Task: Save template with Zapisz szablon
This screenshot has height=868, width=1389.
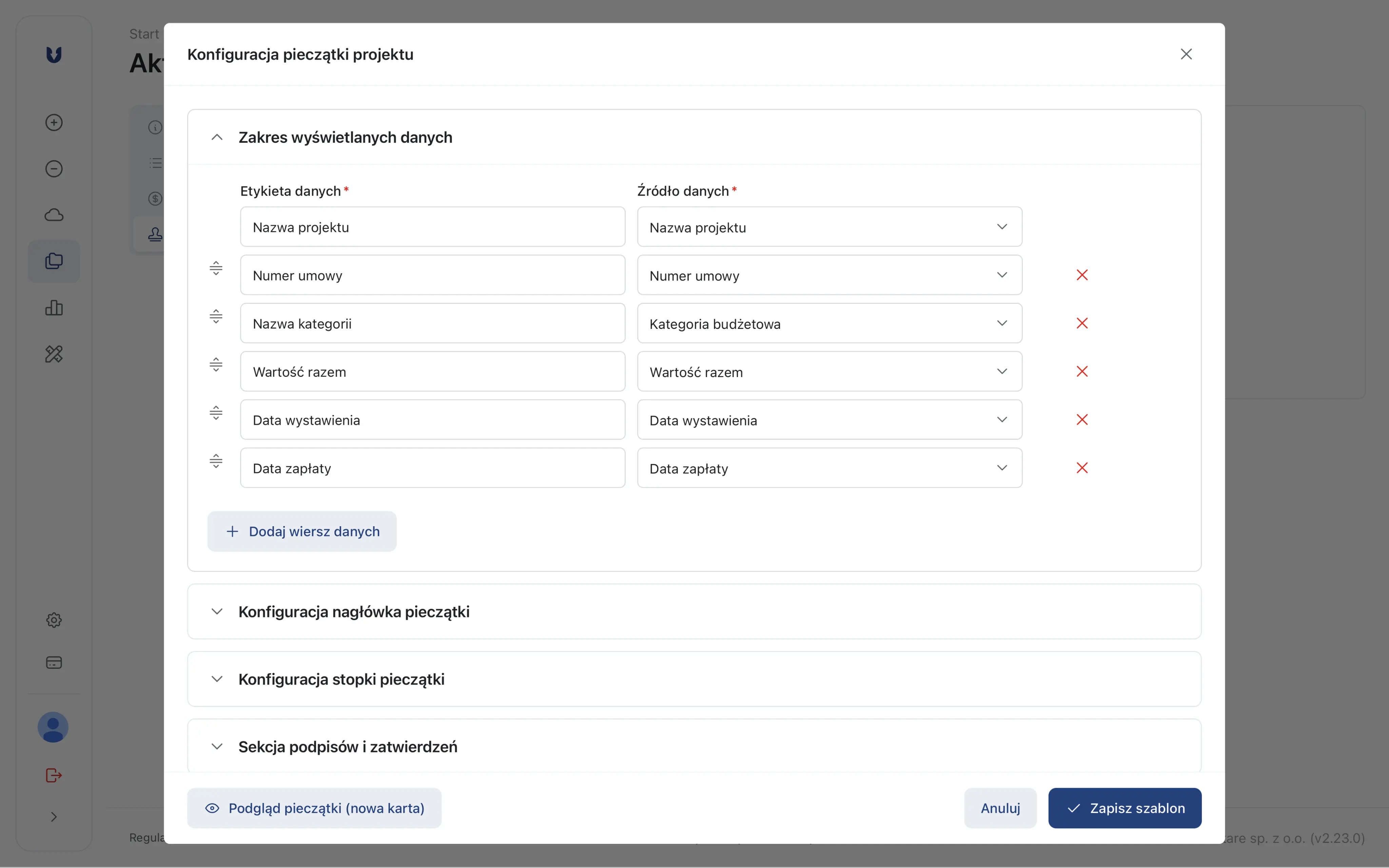Action: [1124, 808]
